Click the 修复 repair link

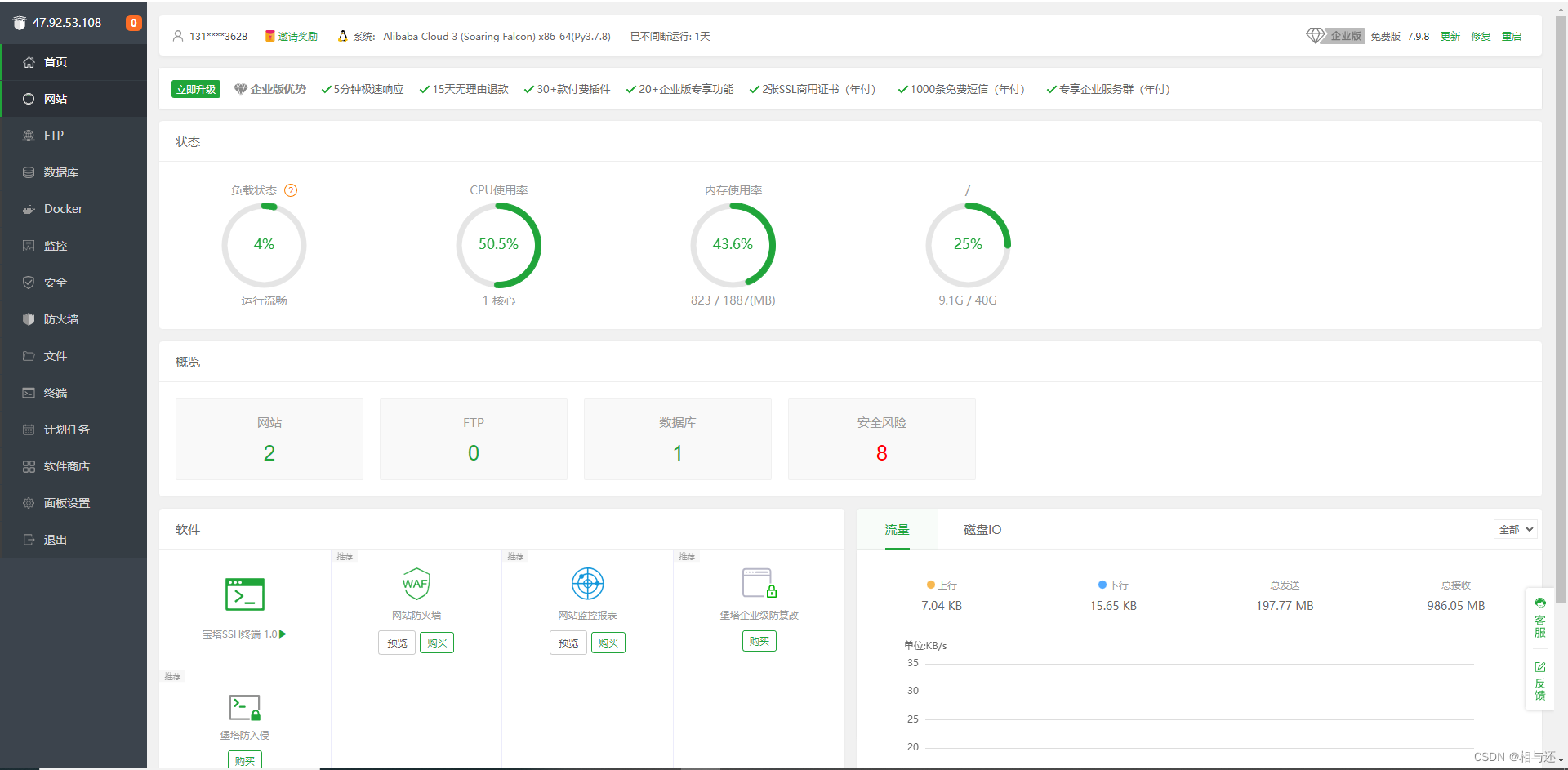[x=1481, y=37]
